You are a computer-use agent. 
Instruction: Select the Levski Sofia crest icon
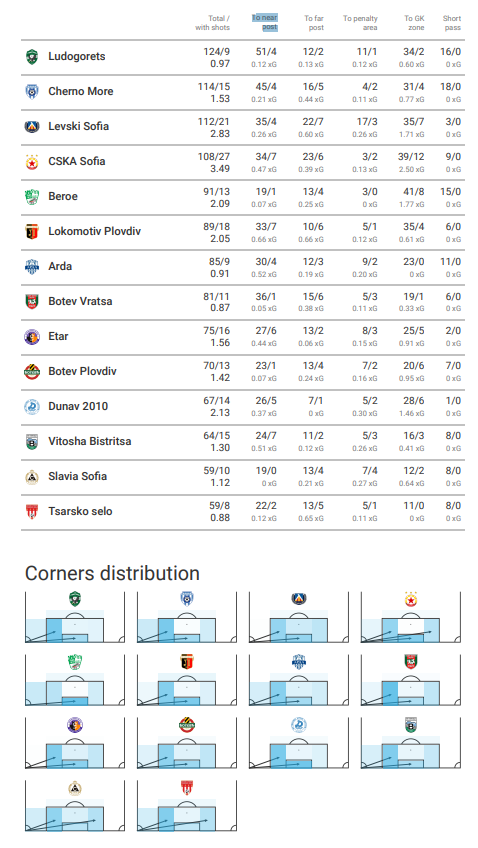[x=32, y=127]
